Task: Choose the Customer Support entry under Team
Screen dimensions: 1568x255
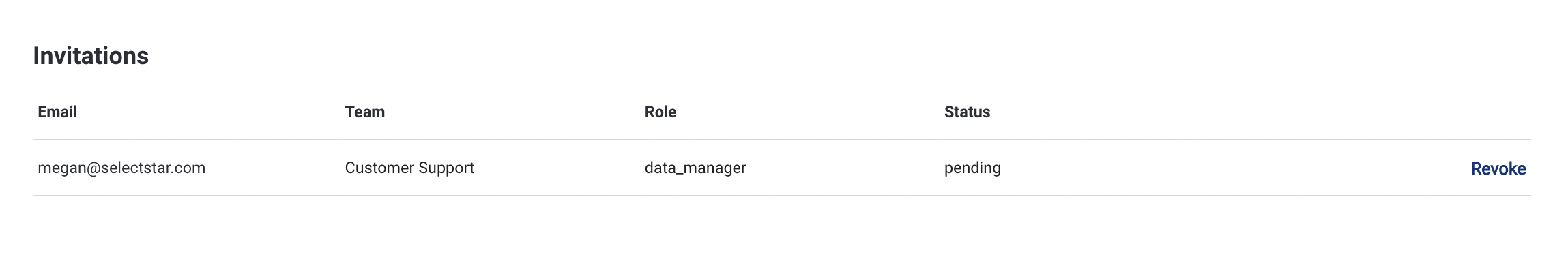Action: (409, 168)
